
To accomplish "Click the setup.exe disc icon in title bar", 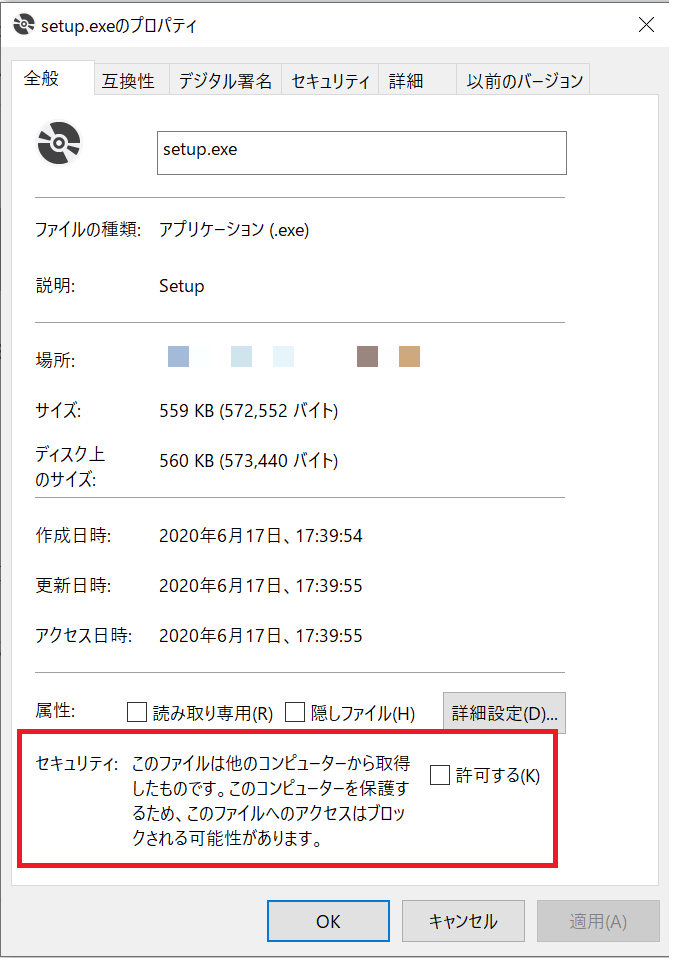I will [24, 24].
